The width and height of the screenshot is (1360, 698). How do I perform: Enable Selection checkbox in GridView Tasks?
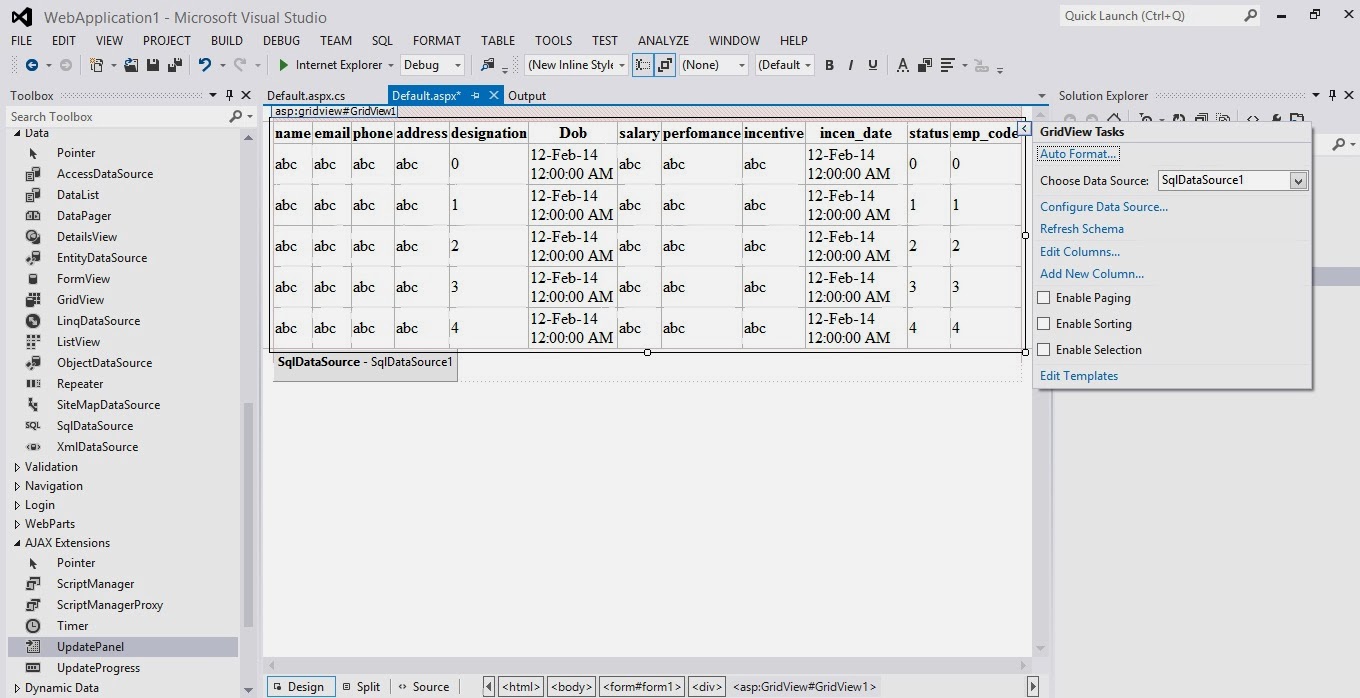click(1044, 350)
